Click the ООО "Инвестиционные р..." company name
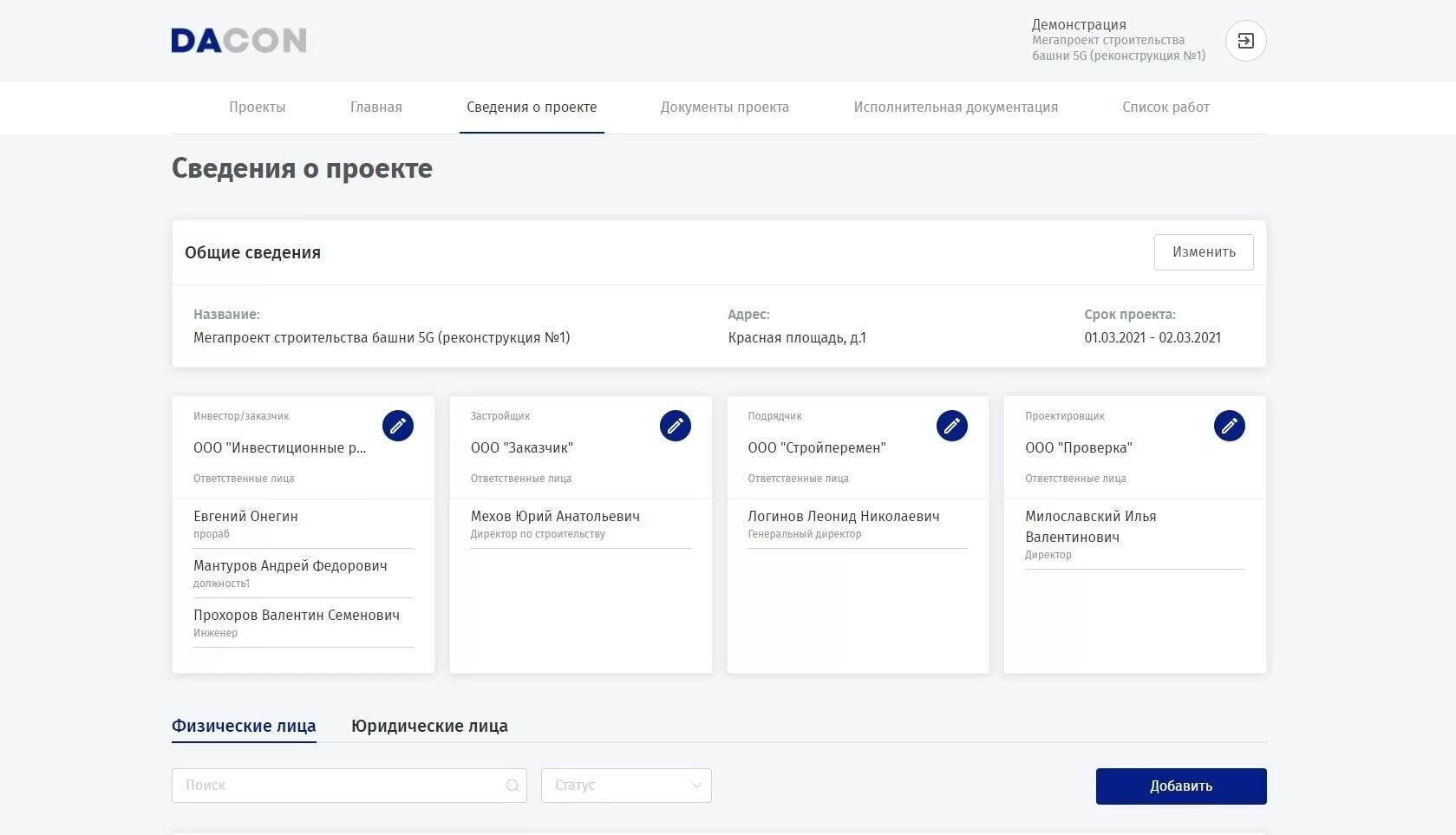This screenshot has width=1456, height=835. (x=280, y=448)
